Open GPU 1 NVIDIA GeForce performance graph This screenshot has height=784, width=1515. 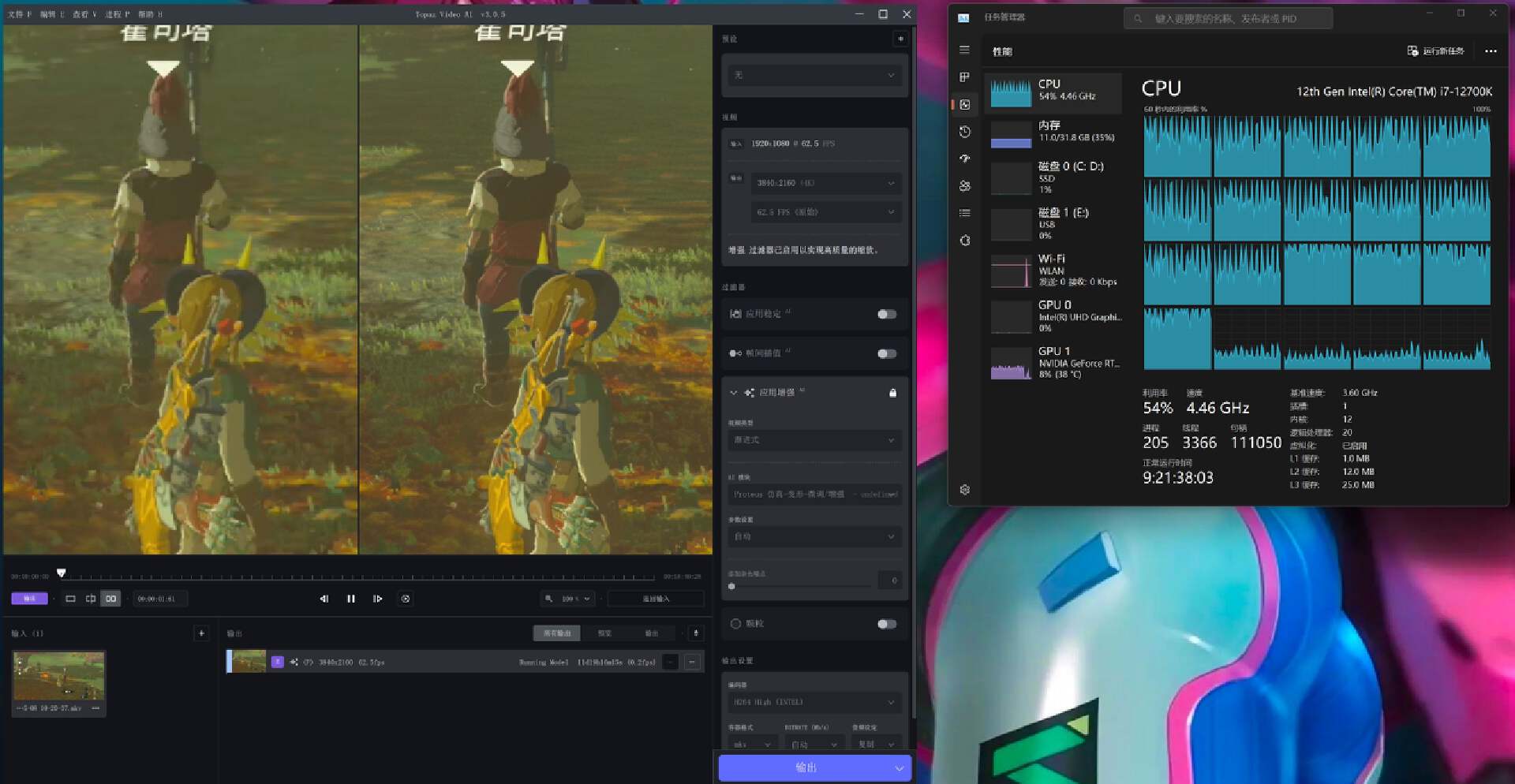1053,362
